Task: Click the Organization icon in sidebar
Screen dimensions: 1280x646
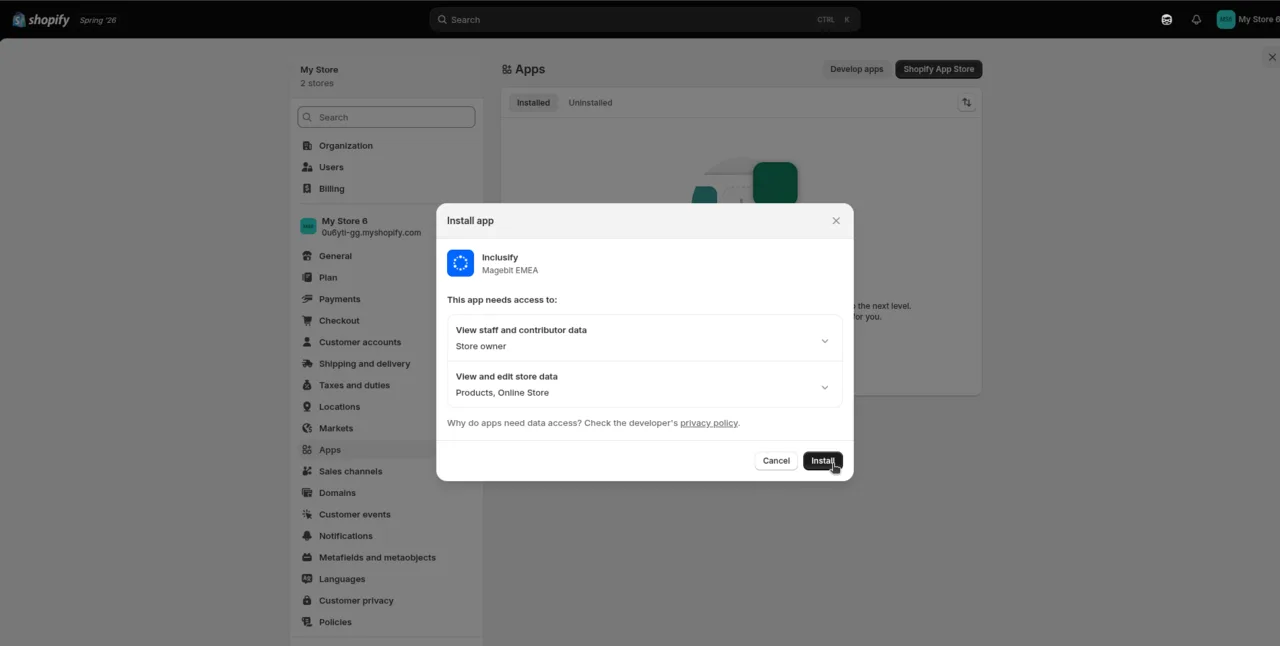Action: coord(308,146)
